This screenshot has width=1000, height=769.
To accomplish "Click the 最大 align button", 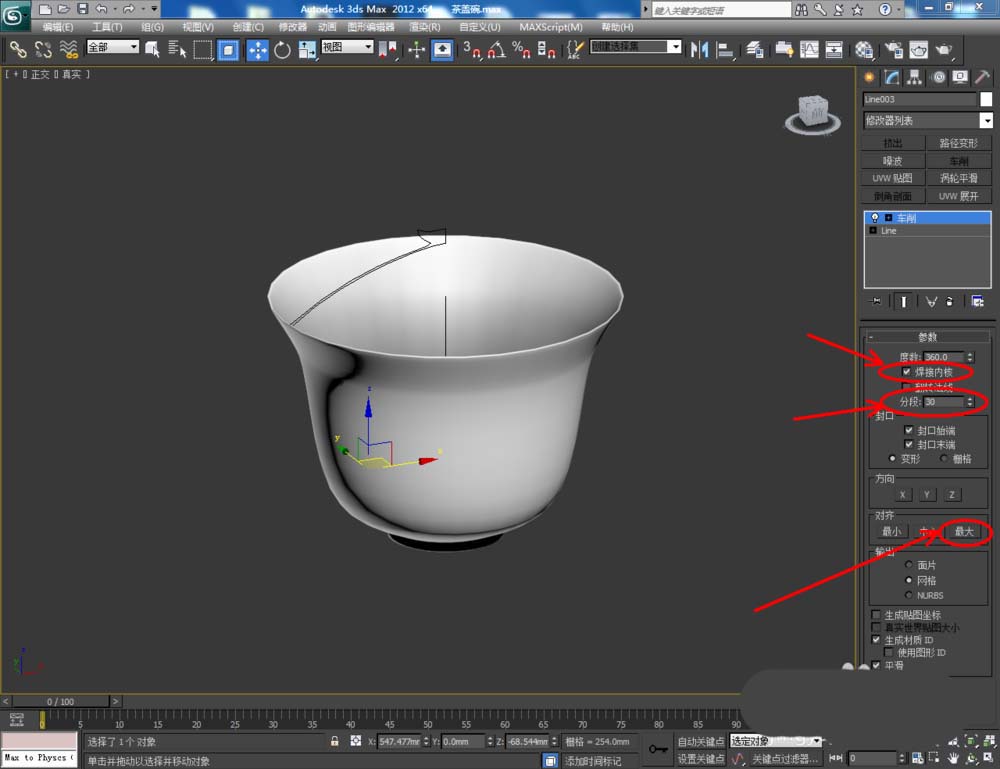I will click(964, 531).
